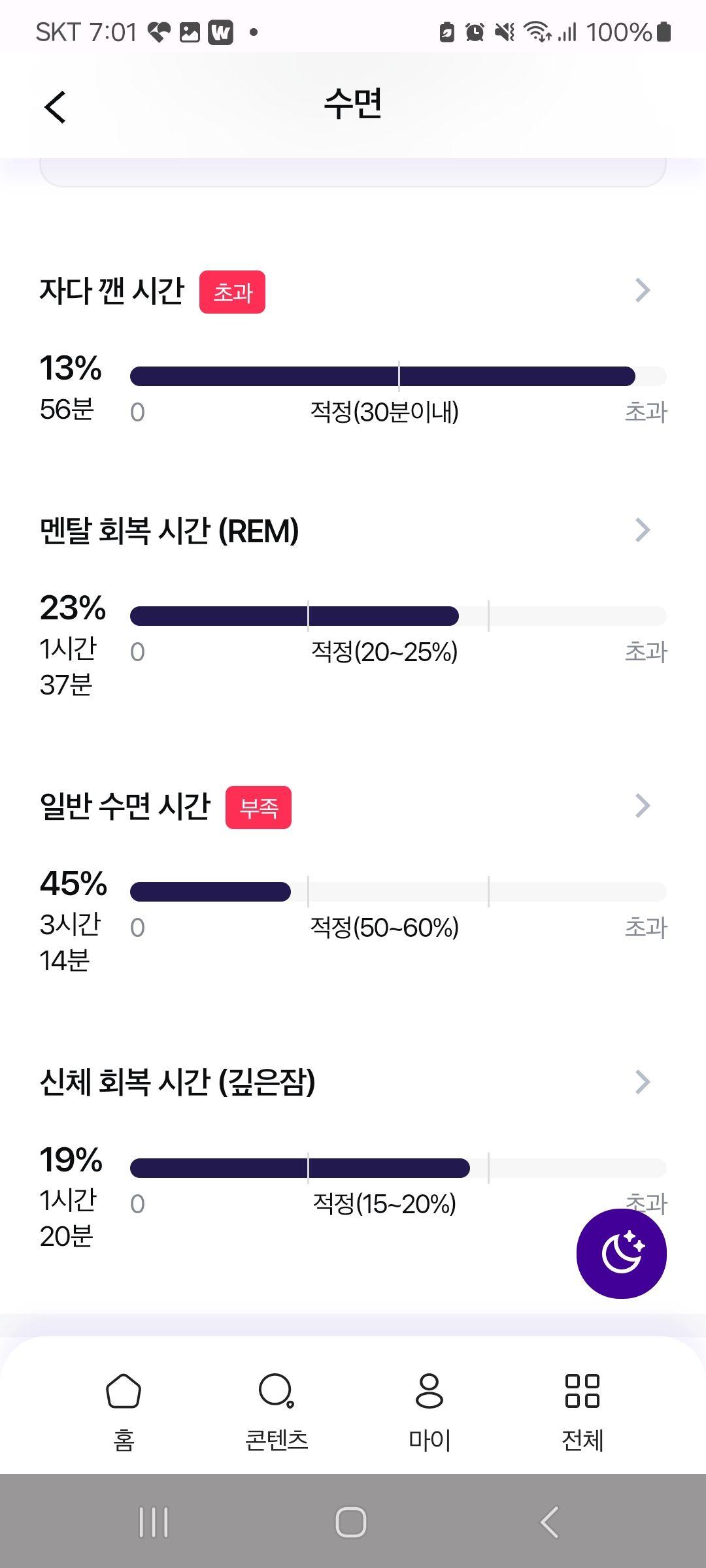Viewport: 706px width, 1568px height.
Task: Tap the floating moon sleep button
Action: point(621,1253)
